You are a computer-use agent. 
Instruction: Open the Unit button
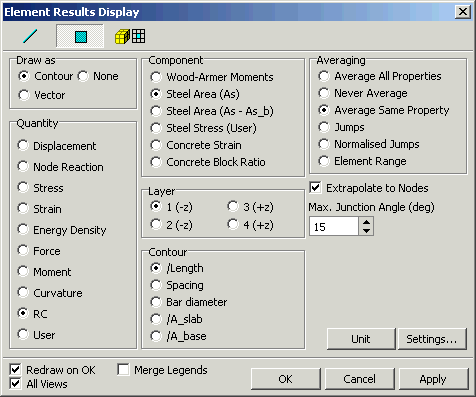click(x=361, y=339)
